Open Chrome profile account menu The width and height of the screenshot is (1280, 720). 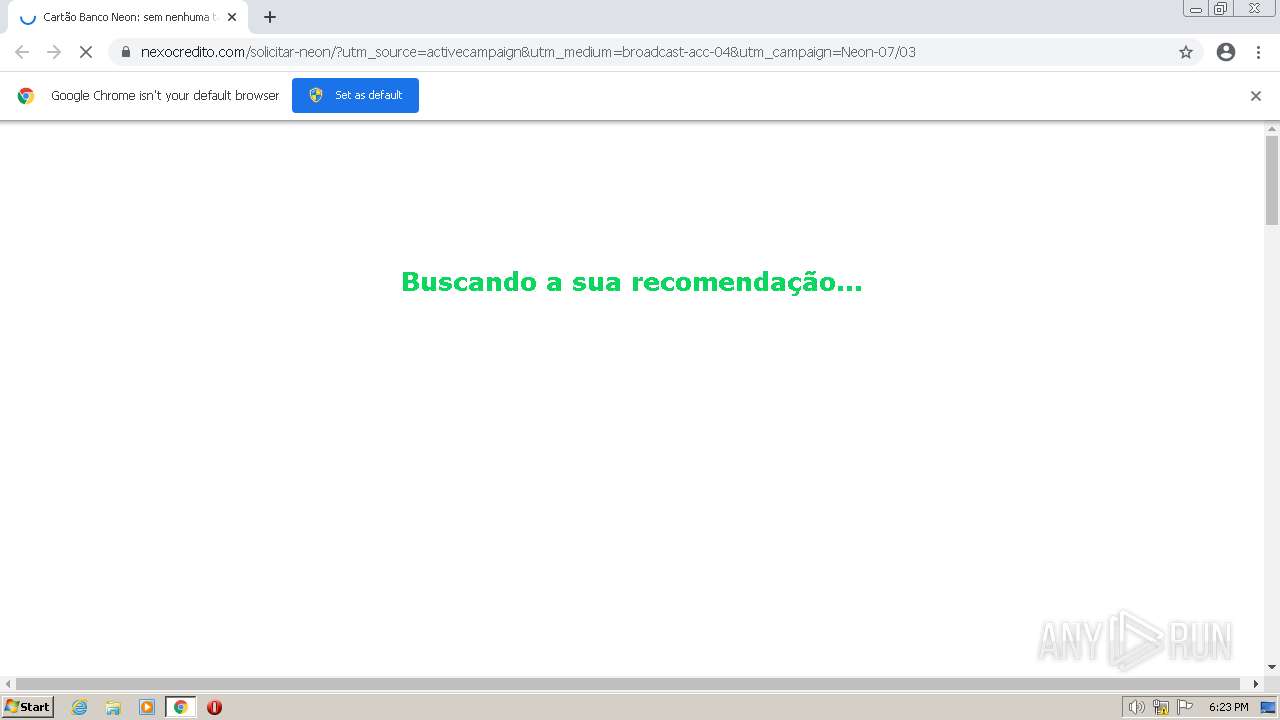(1226, 52)
